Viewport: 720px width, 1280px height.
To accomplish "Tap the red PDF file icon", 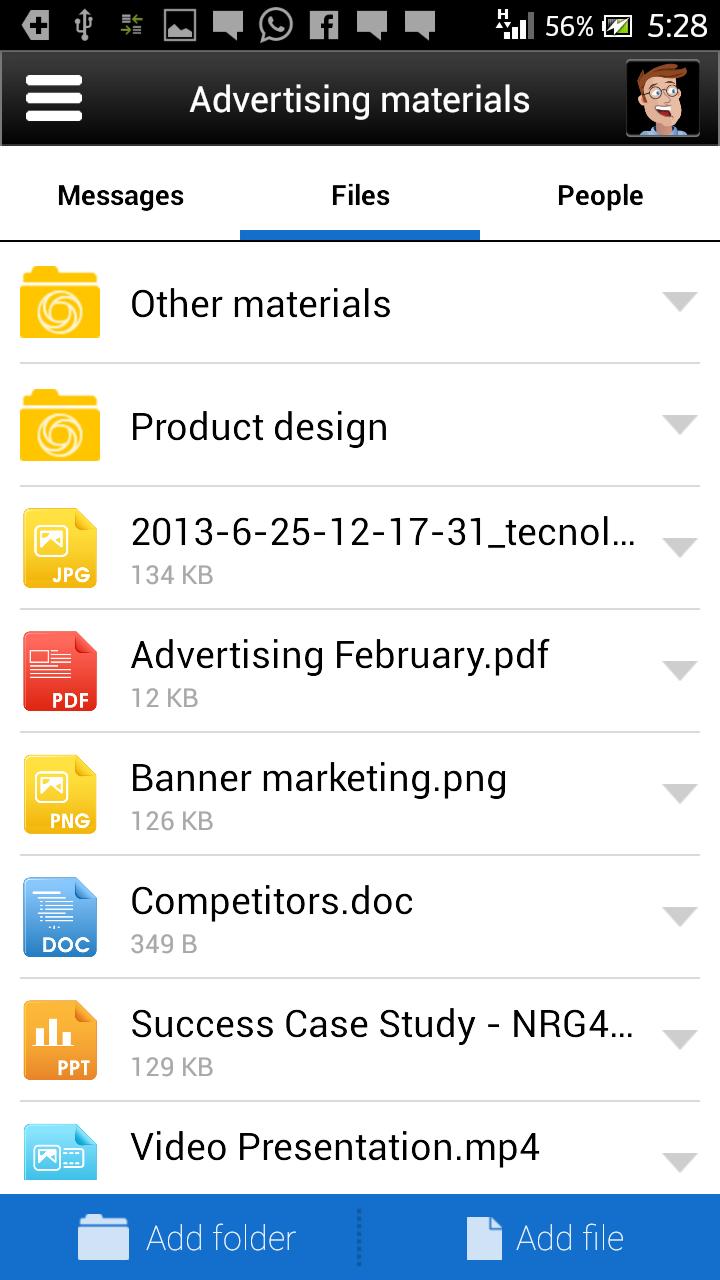I will [x=60, y=671].
